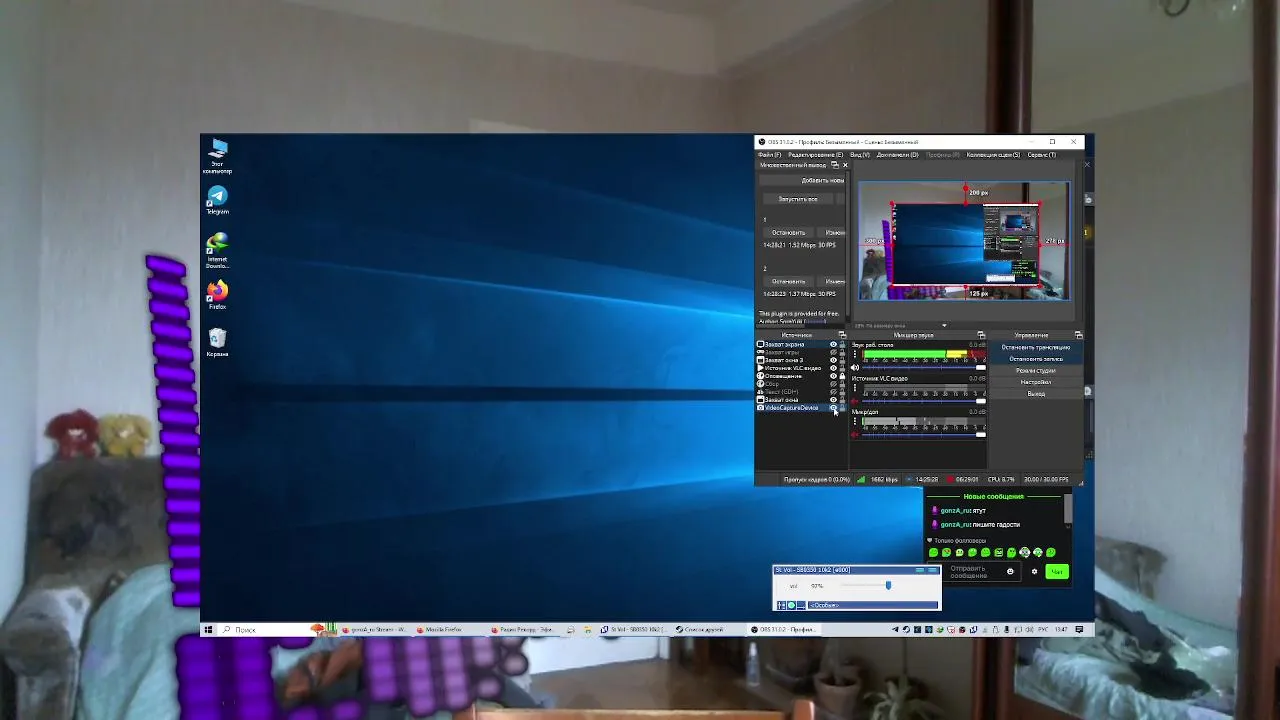Open chat settings gear icon
This screenshot has height=720, width=1280.
(1034, 571)
